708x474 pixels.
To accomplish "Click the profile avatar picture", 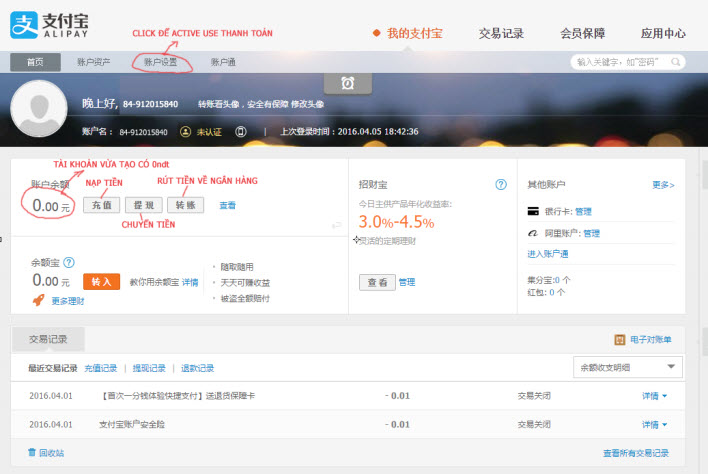I will [x=39, y=109].
